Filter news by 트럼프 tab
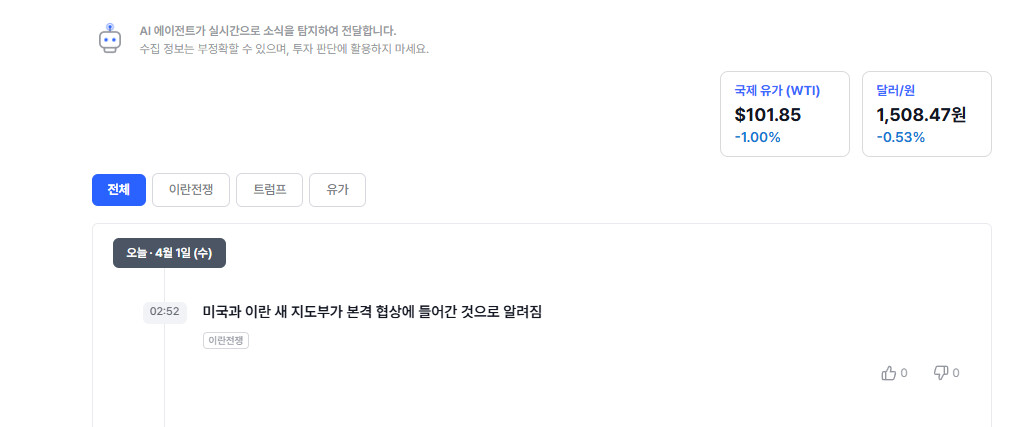This screenshot has width=1017, height=427. [269, 190]
